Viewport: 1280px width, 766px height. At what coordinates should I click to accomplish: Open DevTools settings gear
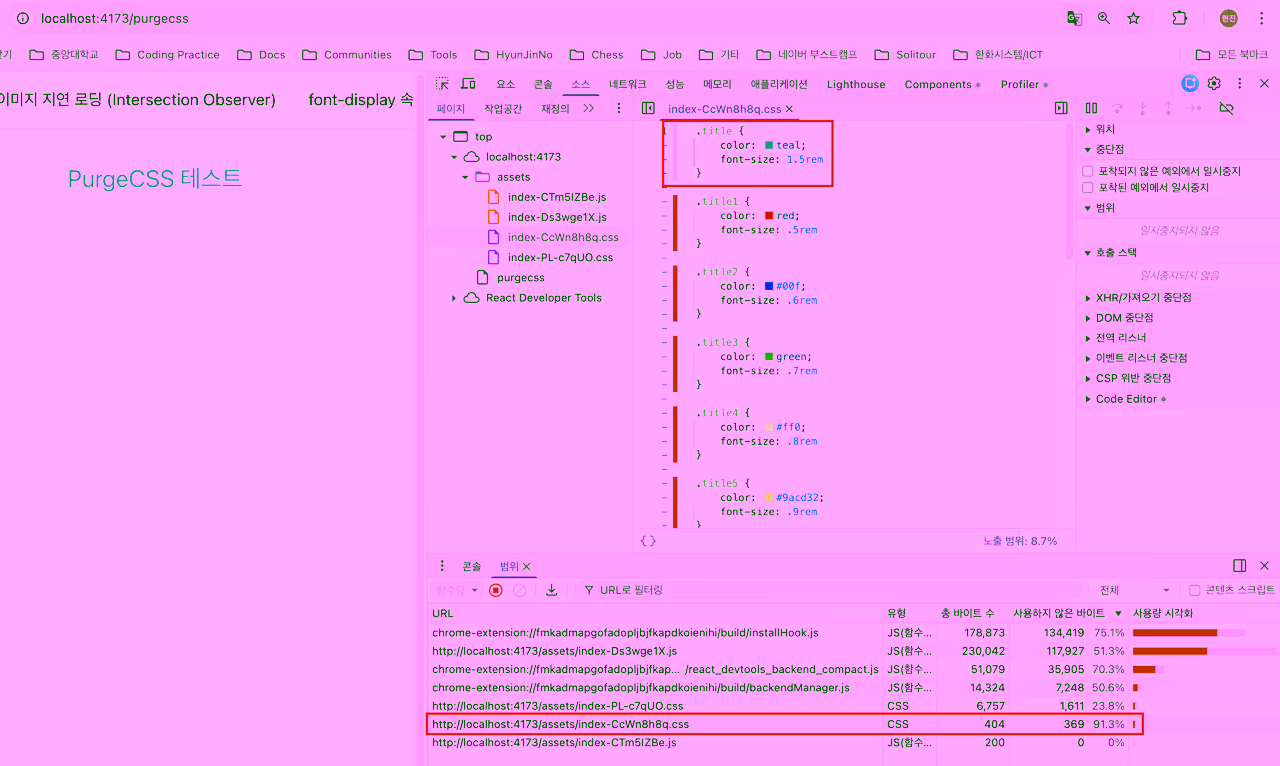click(1214, 84)
